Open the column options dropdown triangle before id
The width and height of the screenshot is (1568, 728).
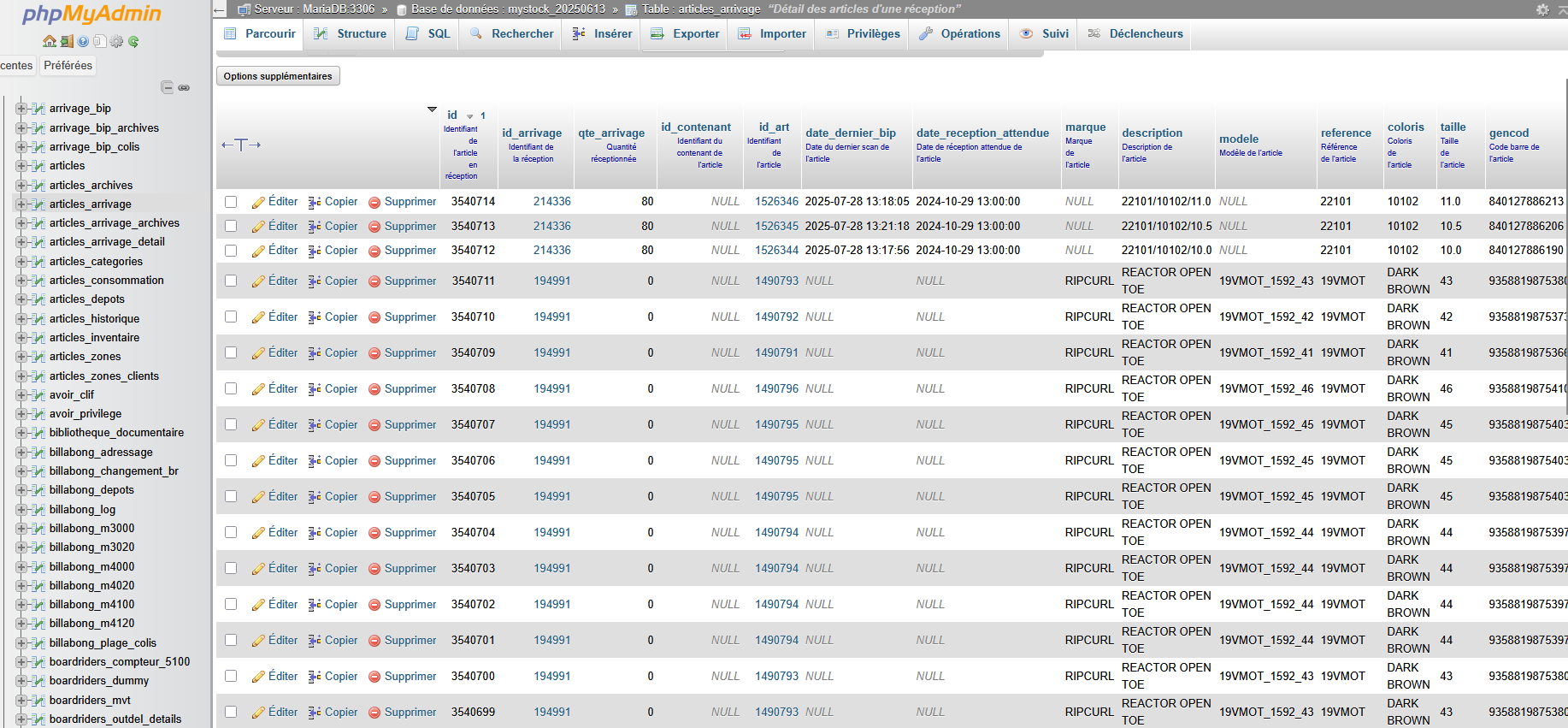432,109
